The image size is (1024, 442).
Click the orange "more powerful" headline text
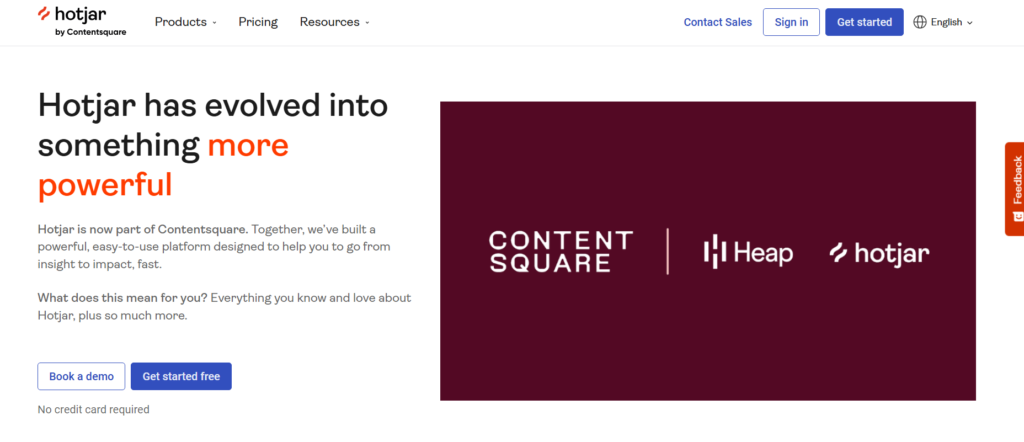pyautogui.click(x=105, y=185)
